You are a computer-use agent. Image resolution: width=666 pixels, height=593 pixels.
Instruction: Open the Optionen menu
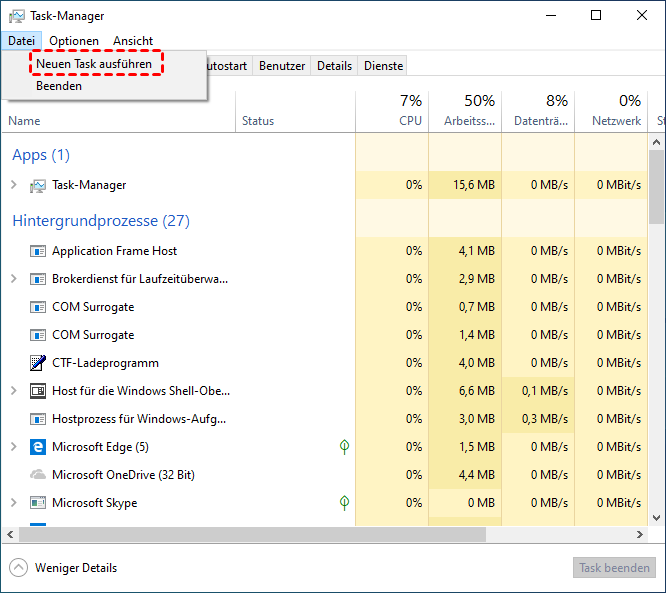pos(74,41)
